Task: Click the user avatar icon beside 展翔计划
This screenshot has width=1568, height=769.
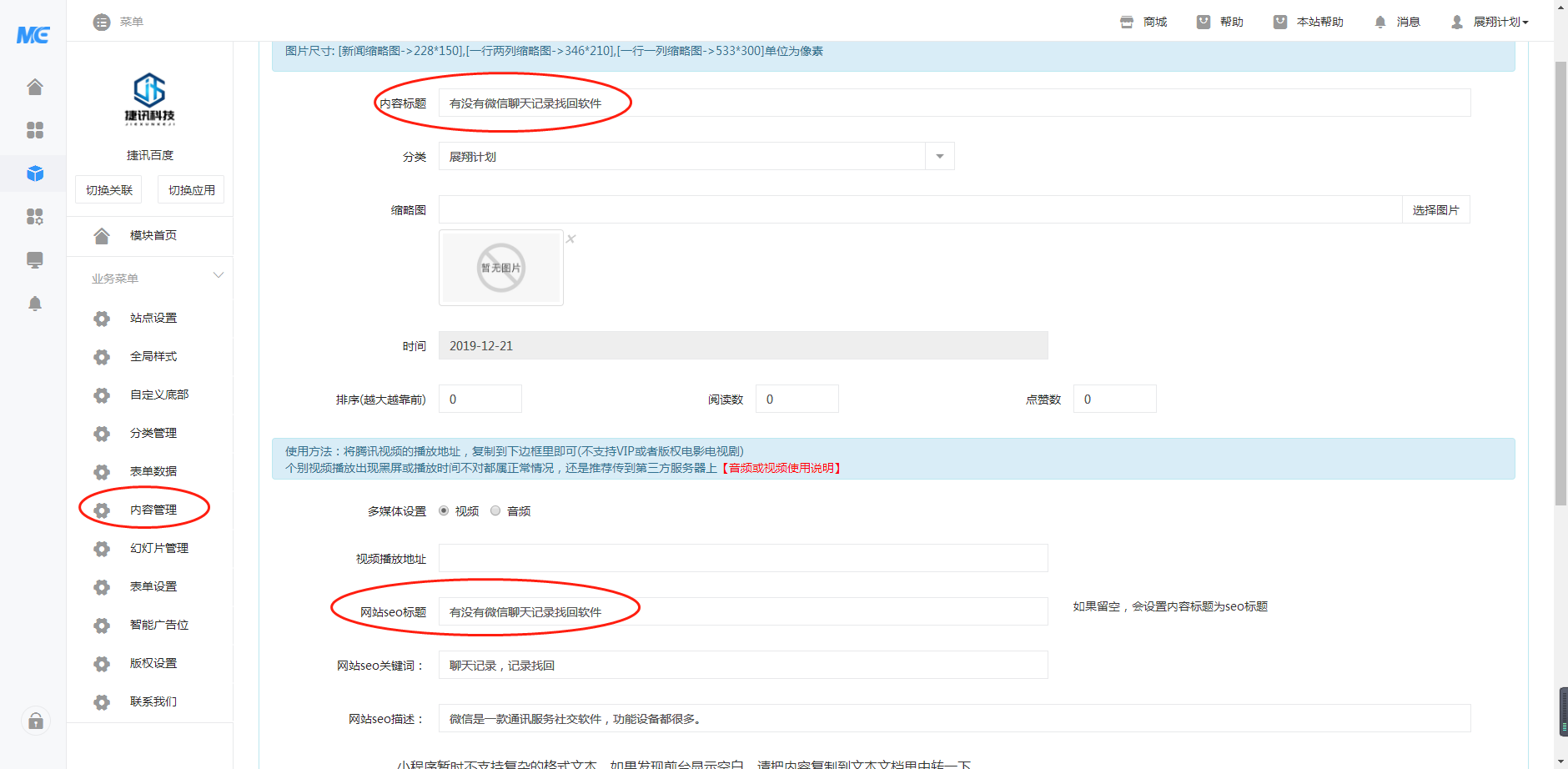Action: click(1457, 23)
